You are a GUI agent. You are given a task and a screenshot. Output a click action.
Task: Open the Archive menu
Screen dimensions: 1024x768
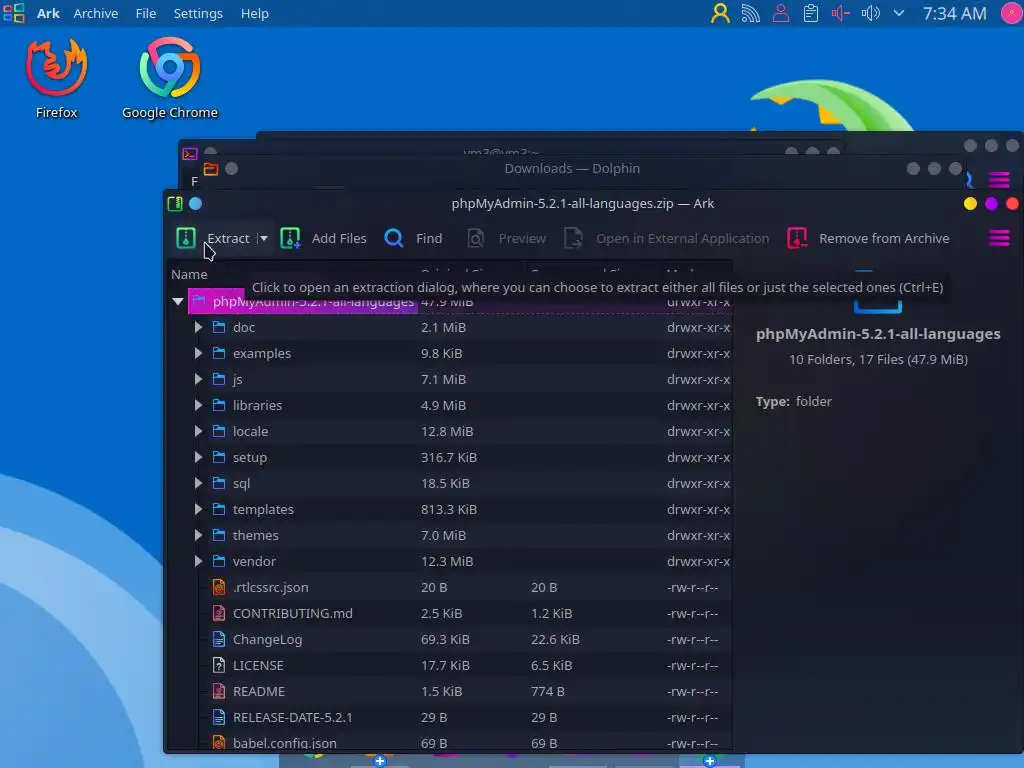pos(95,13)
